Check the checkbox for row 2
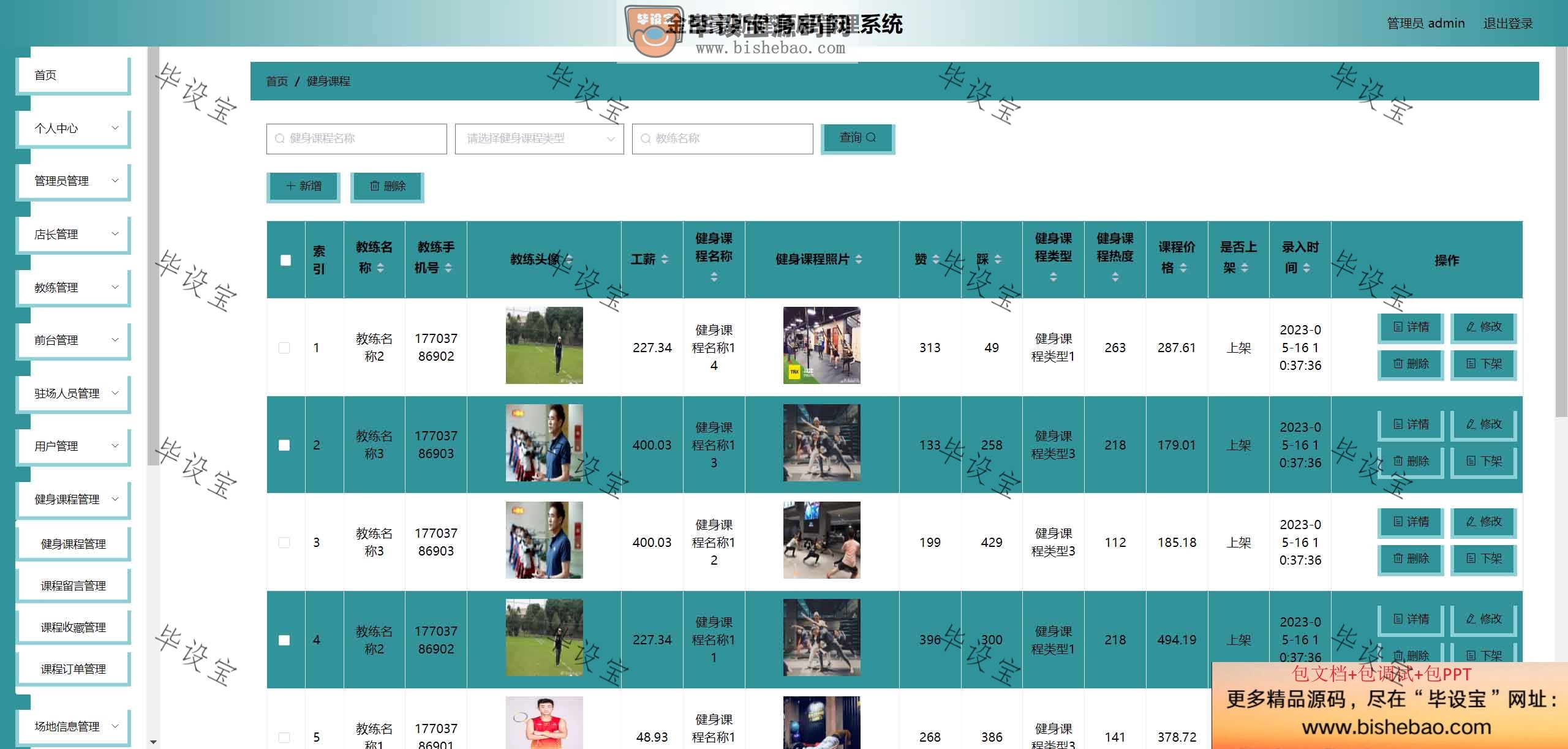Image resolution: width=1568 pixels, height=749 pixels. (284, 445)
